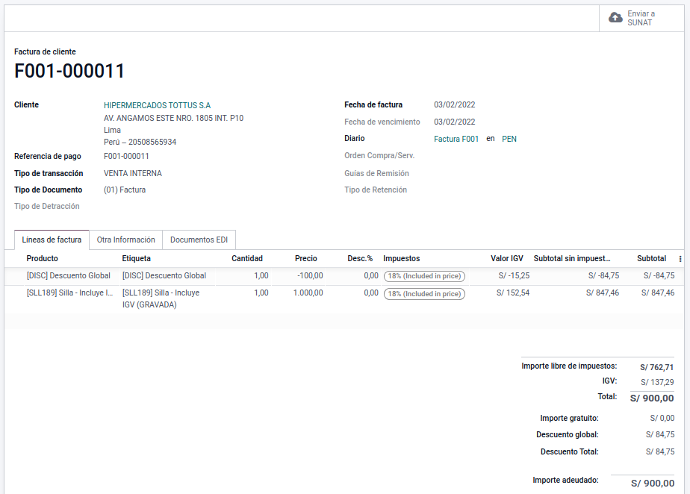
Task: Open customer HIPERMERCADOS TOTTUS S.A link
Action: click(157, 105)
